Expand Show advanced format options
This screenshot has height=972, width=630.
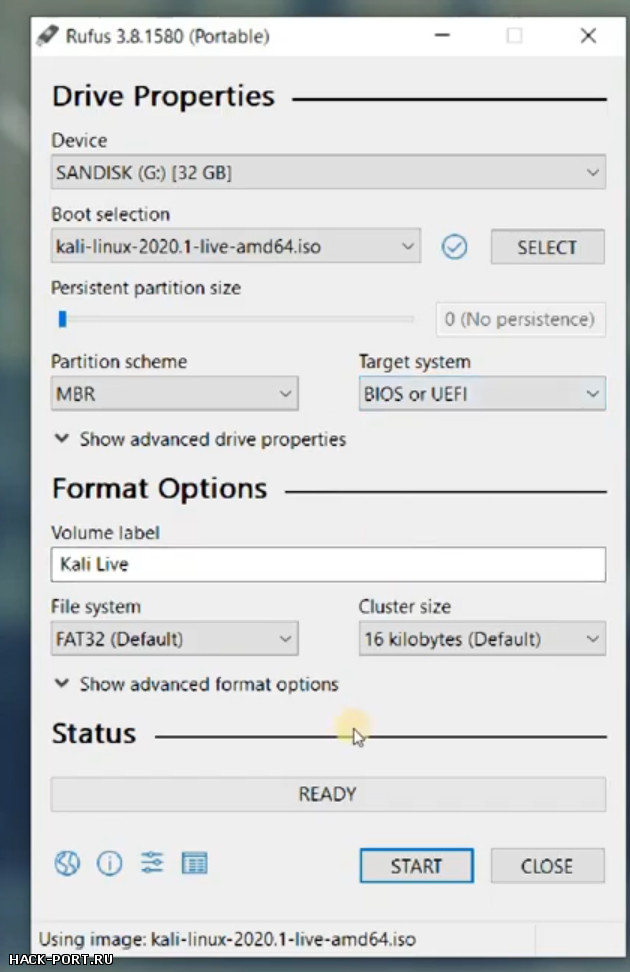click(x=197, y=684)
